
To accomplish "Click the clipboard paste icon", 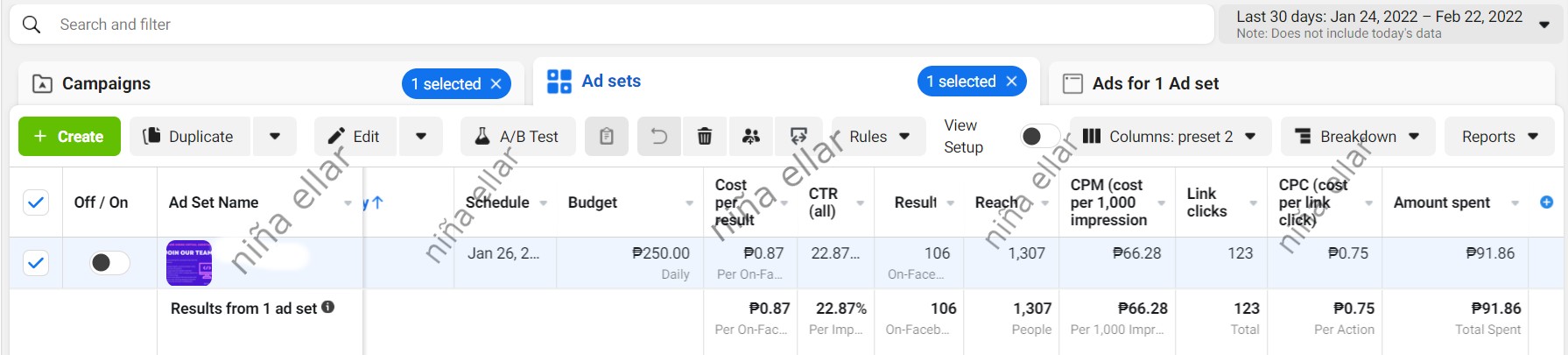I will pos(606,137).
